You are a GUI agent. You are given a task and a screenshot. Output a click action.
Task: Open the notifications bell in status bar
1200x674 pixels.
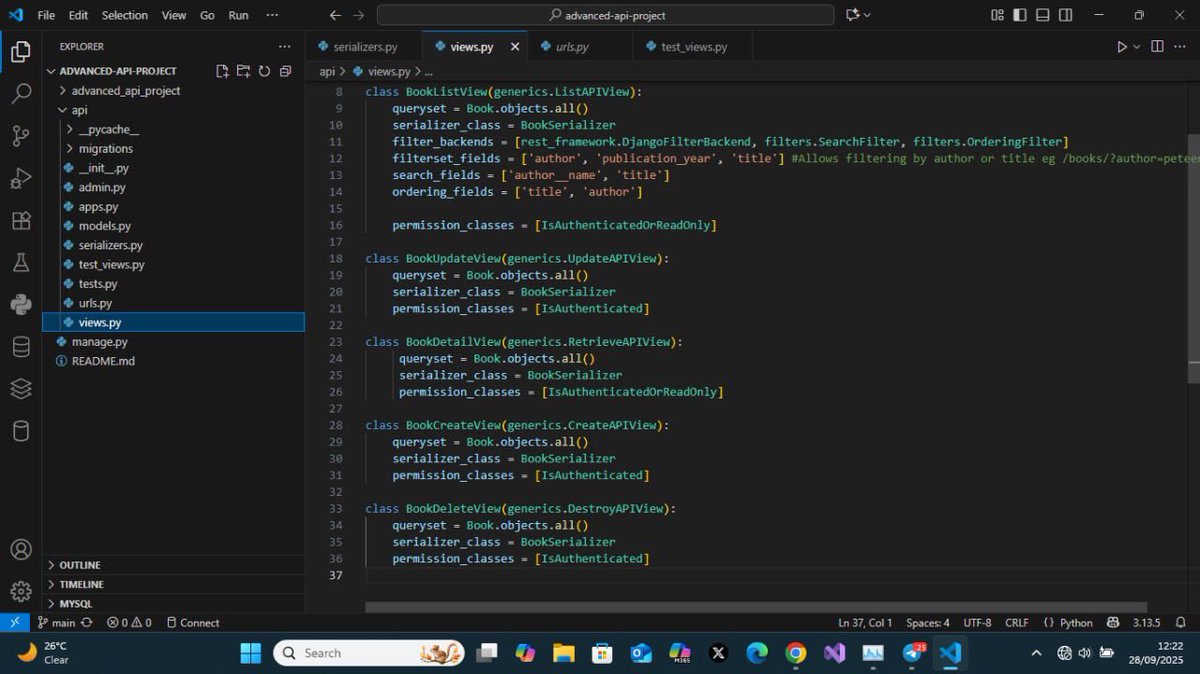point(1180,622)
